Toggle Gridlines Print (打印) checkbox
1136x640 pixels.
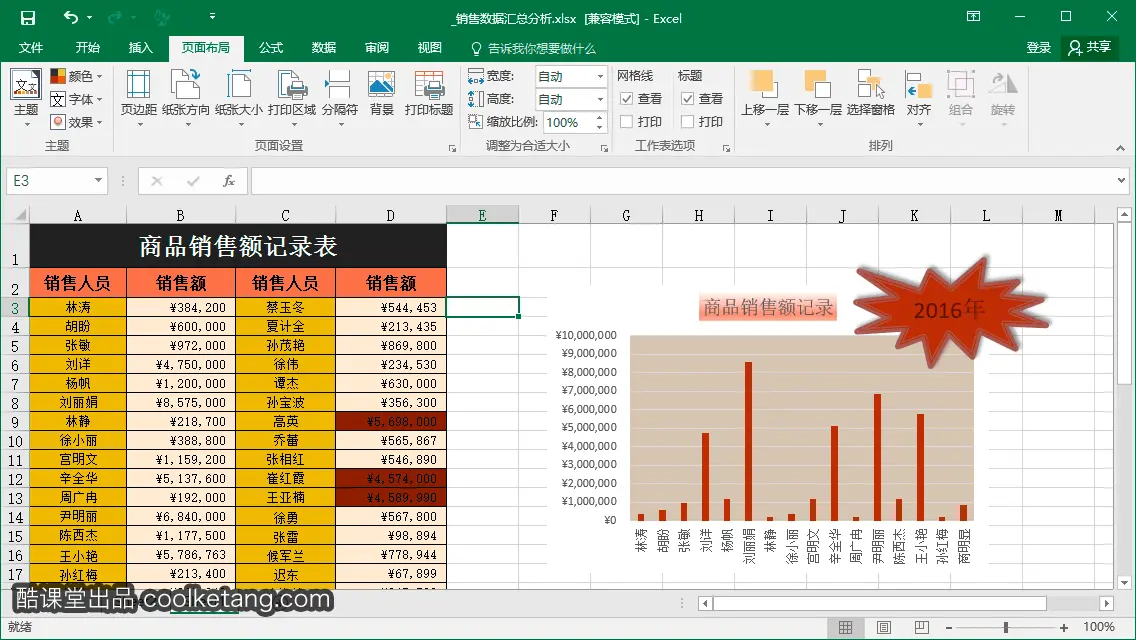[x=627, y=122]
